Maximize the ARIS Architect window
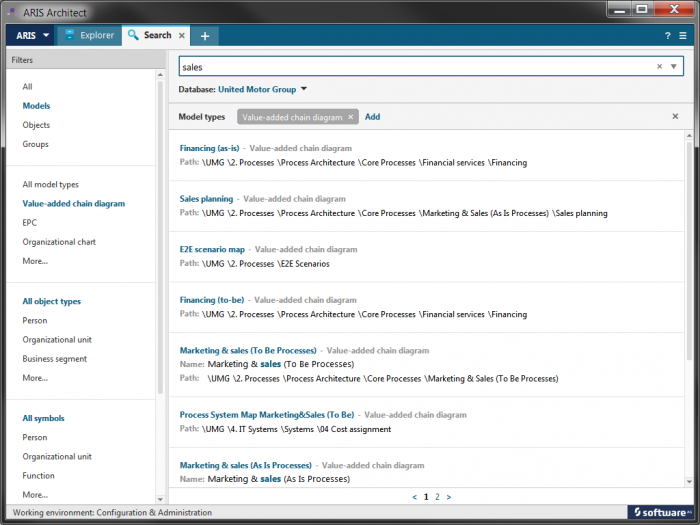This screenshot has height=525, width=700. tap(642, 9)
